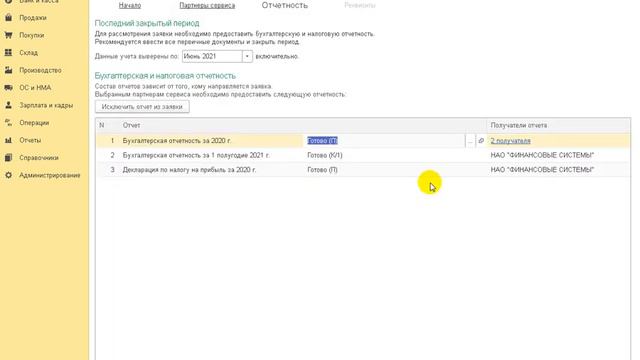This screenshot has width=640, height=360.
Task: Open the Справочники book icon
Action: point(9,158)
